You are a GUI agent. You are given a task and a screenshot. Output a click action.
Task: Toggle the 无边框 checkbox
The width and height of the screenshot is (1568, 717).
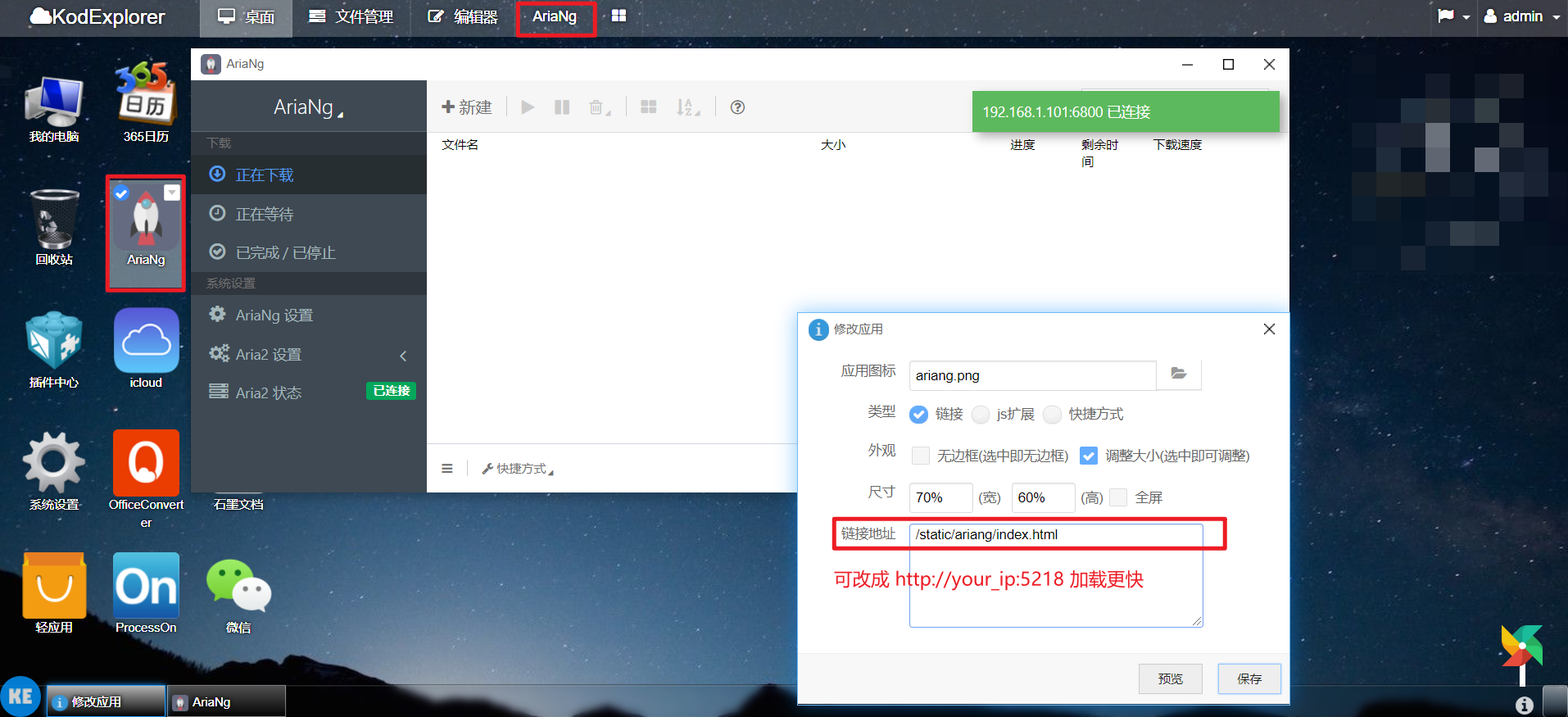[921, 456]
